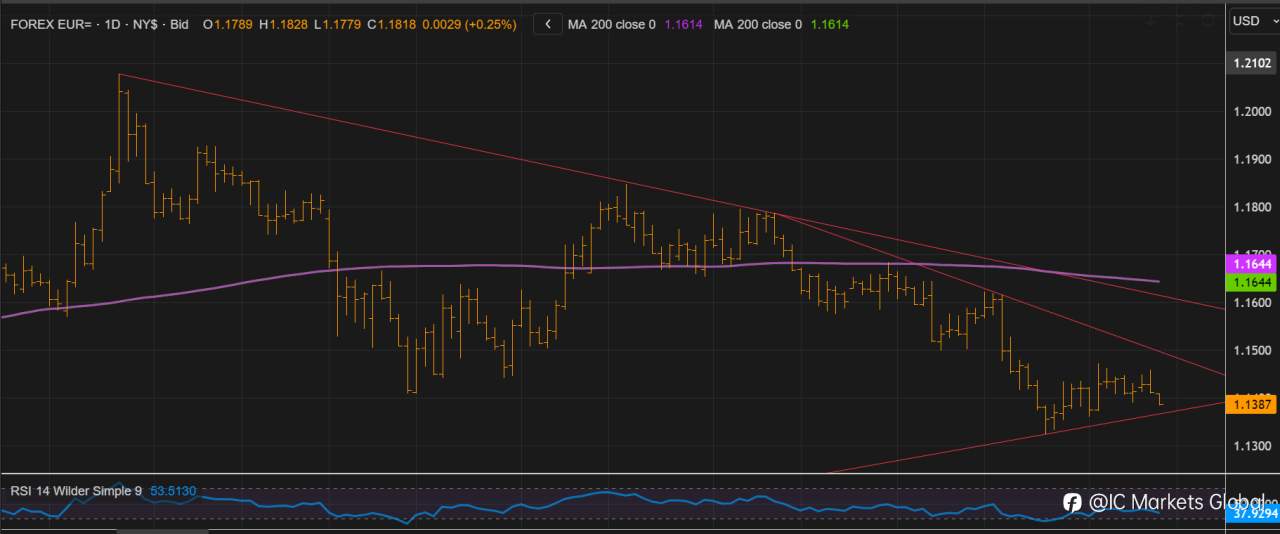Screen dimensions: 1280x534
Task: Click the faint square icon beside USD selector
Action: [1207, 21]
